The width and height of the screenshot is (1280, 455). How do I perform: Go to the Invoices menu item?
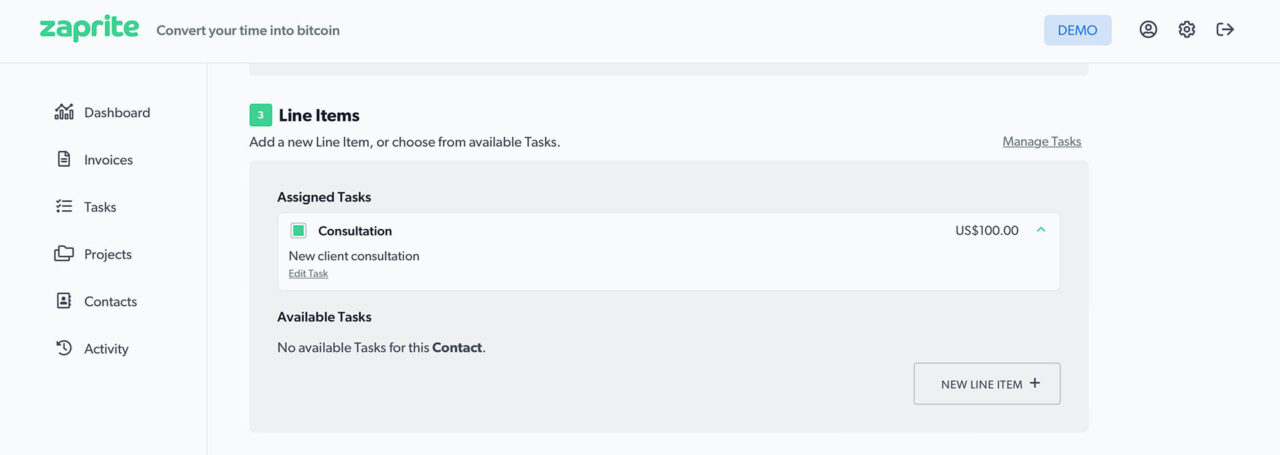tap(108, 160)
